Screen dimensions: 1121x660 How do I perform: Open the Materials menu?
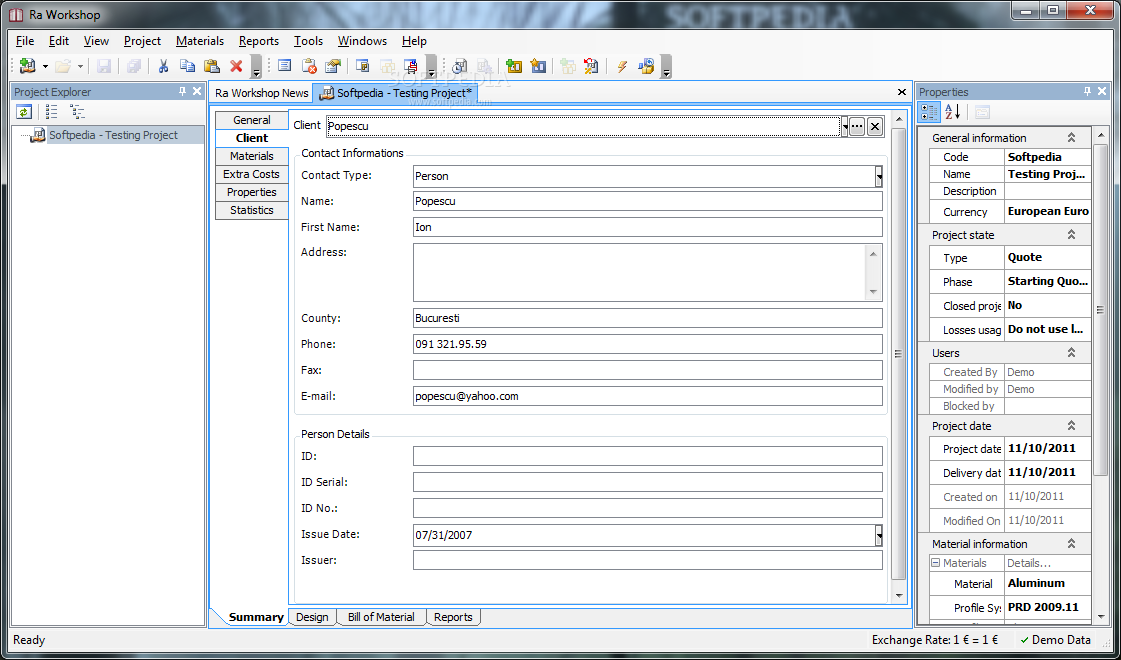(200, 41)
